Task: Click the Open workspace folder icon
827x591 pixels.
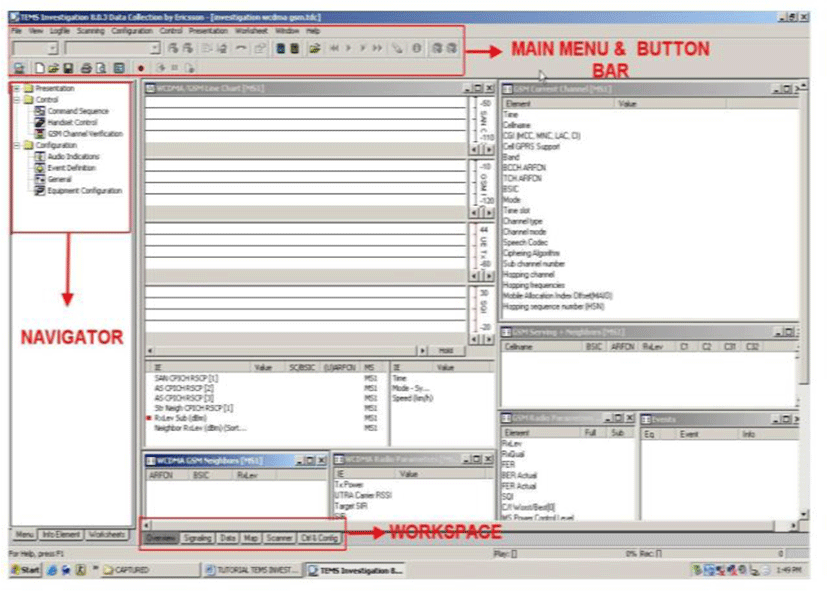Action: (53, 68)
